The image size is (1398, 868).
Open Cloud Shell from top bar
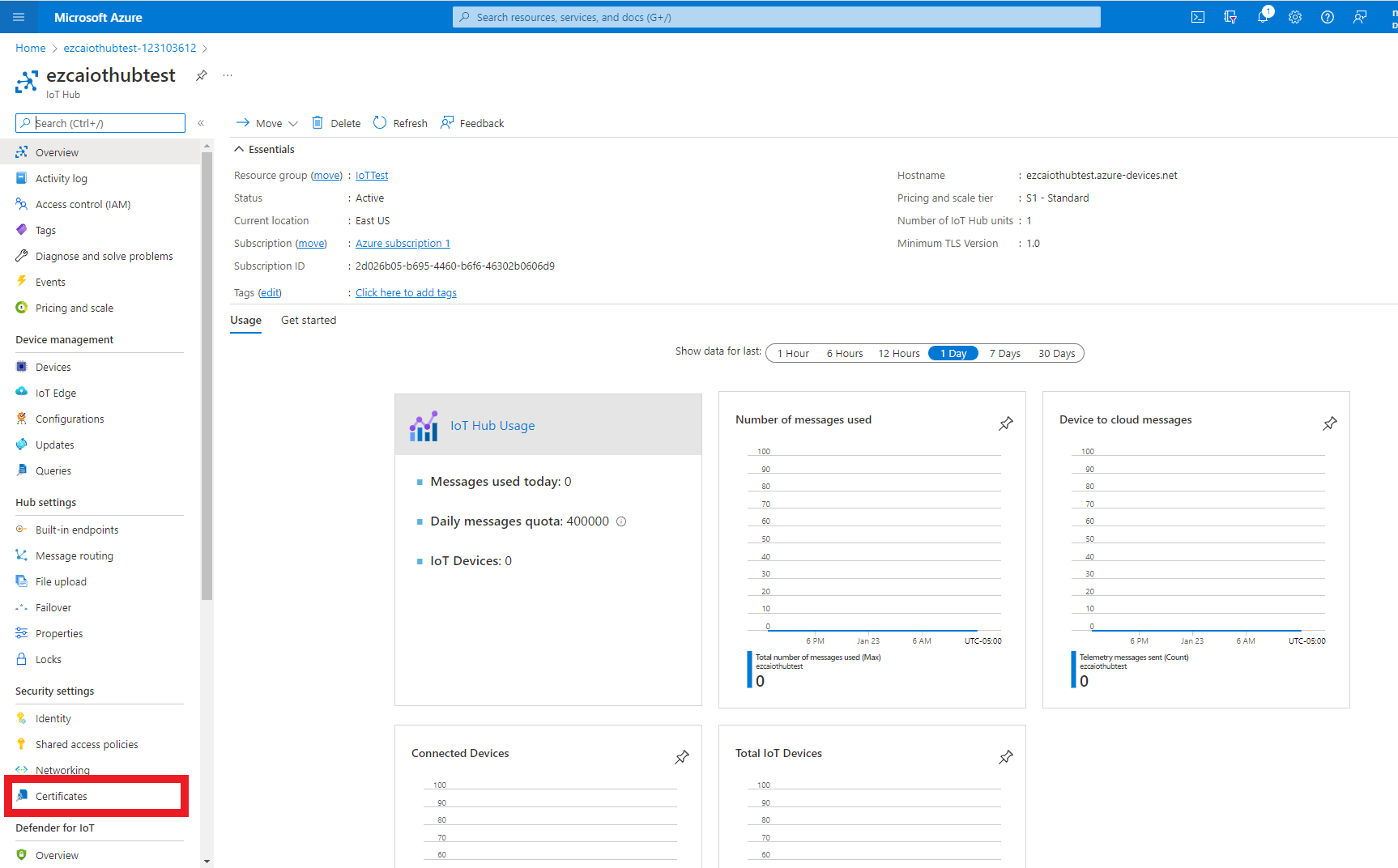click(x=1198, y=17)
